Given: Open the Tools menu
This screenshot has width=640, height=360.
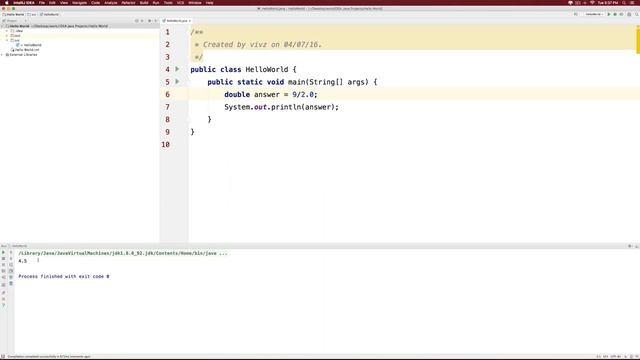Looking at the screenshot, I should tap(168, 2).
